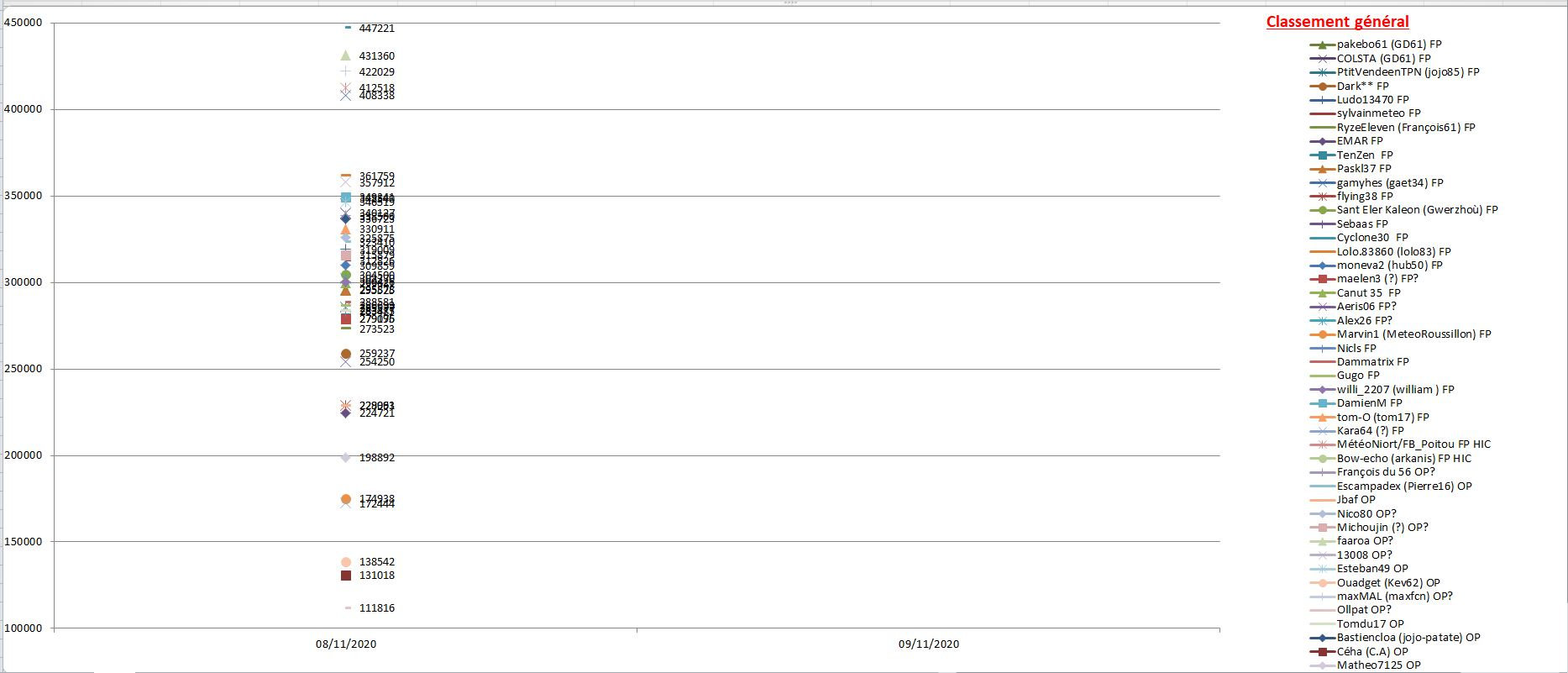Click the Matheo7125 OP legend entry
Screen dimensions: 1568x673
1378,665
